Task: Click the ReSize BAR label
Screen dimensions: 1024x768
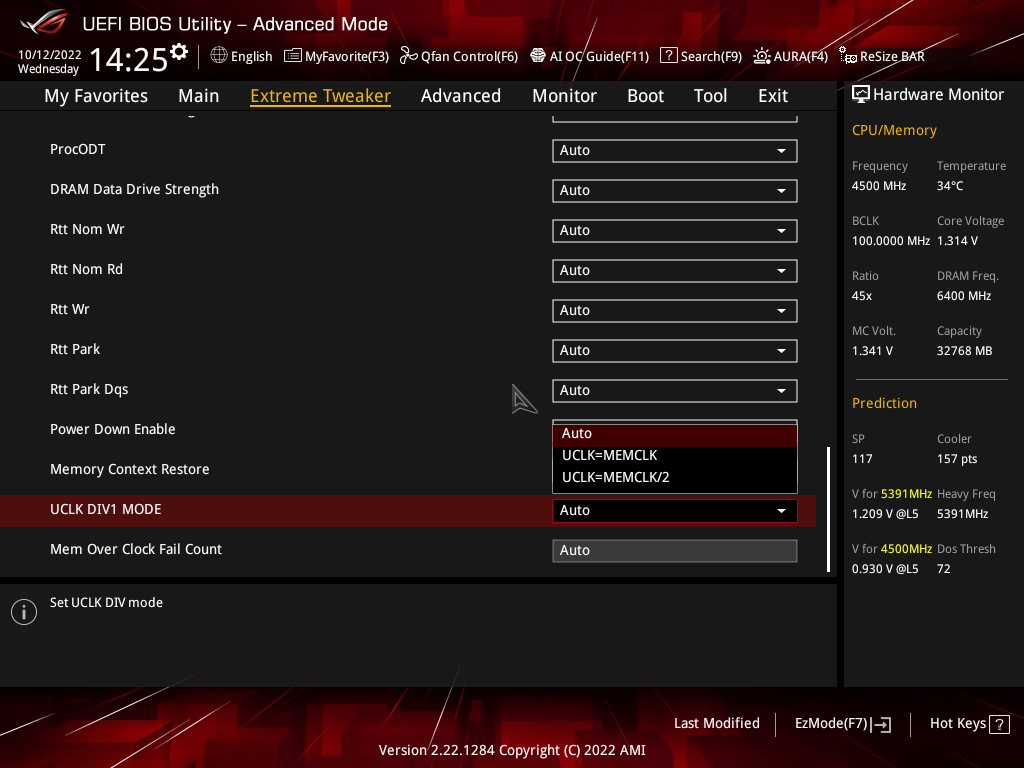Action: [x=892, y=56]
